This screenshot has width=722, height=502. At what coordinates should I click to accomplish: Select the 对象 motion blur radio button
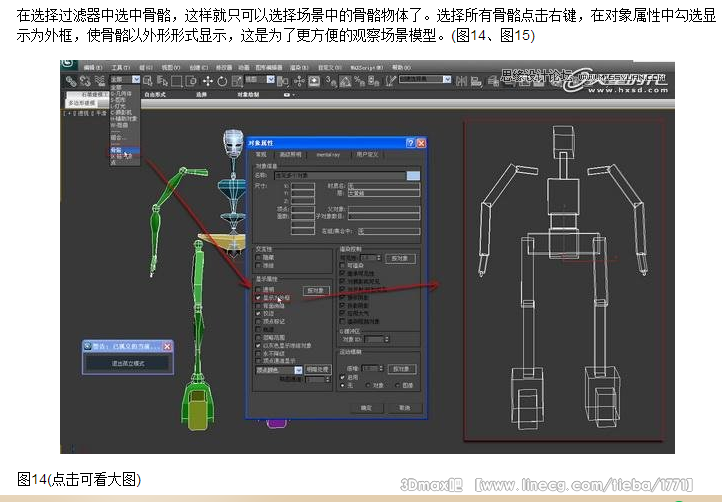368,385
